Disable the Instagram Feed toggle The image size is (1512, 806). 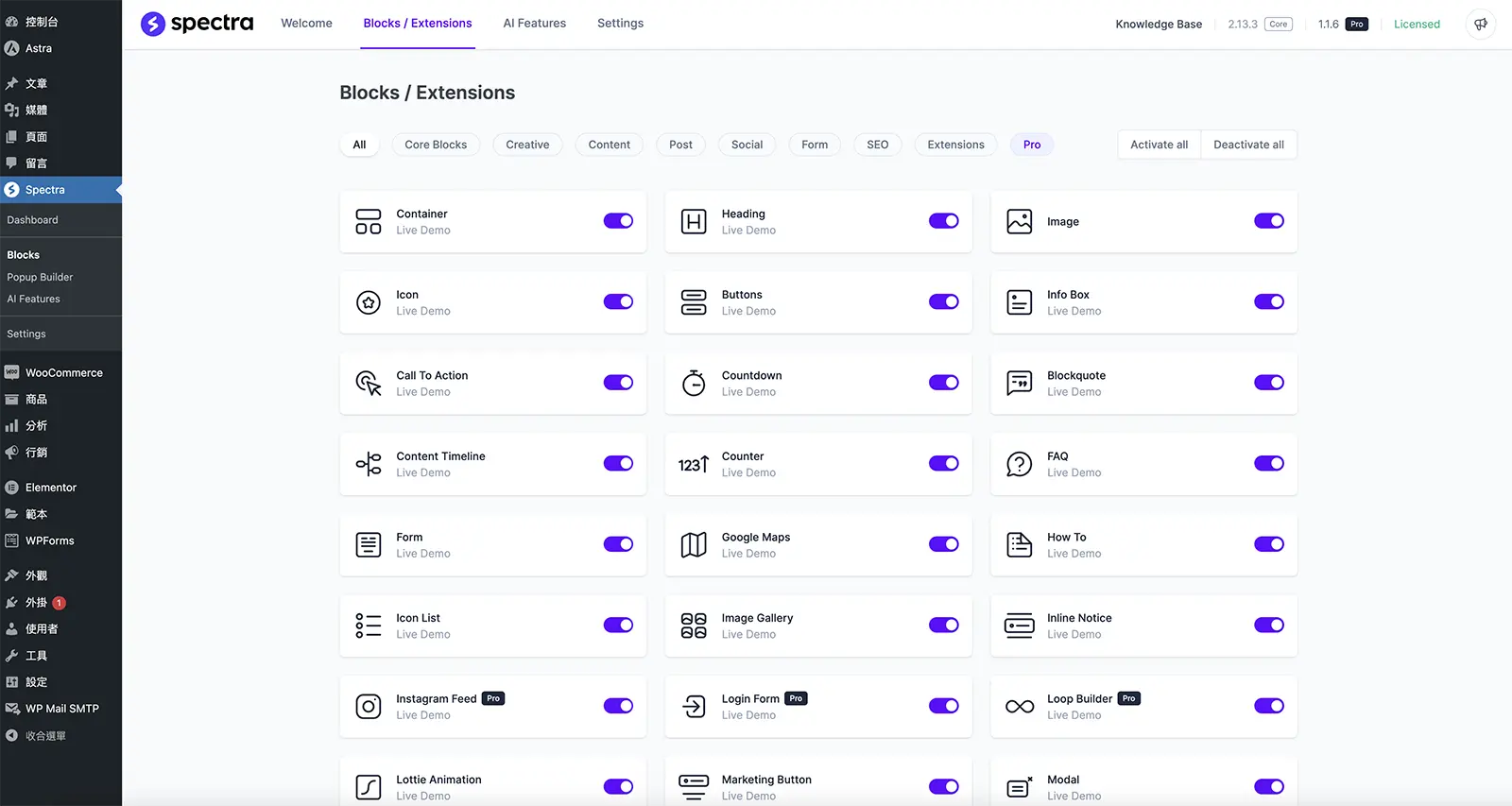coord(618,706)
